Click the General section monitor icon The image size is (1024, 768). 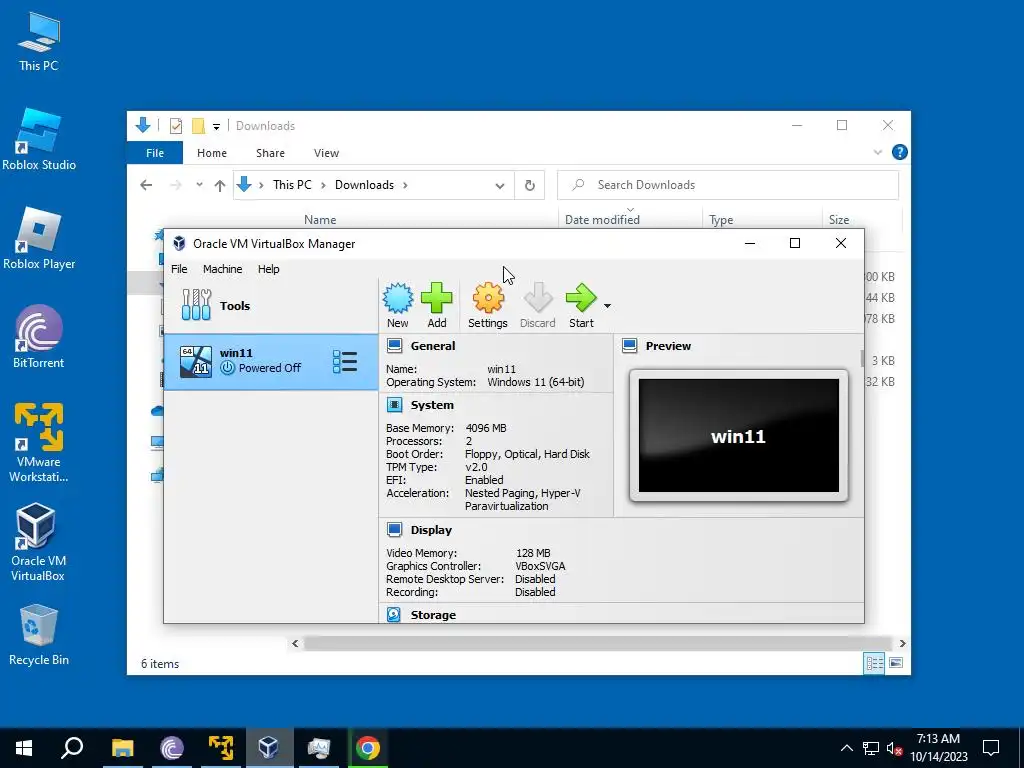click(x=394, y=345)
